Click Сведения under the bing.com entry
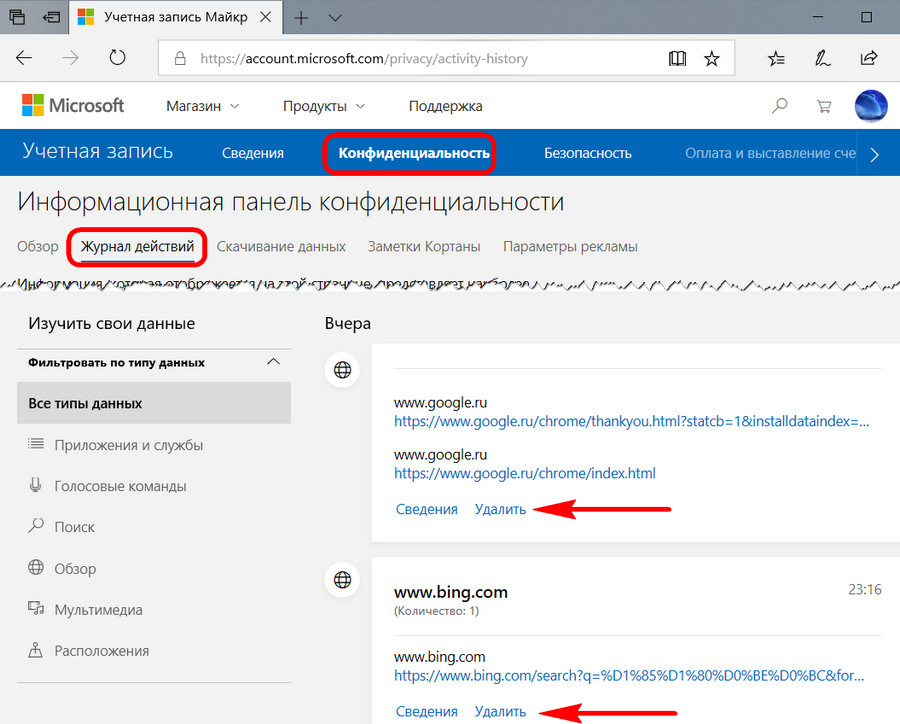The width and height of the screenshot is (900, 724). coord(427,711)
